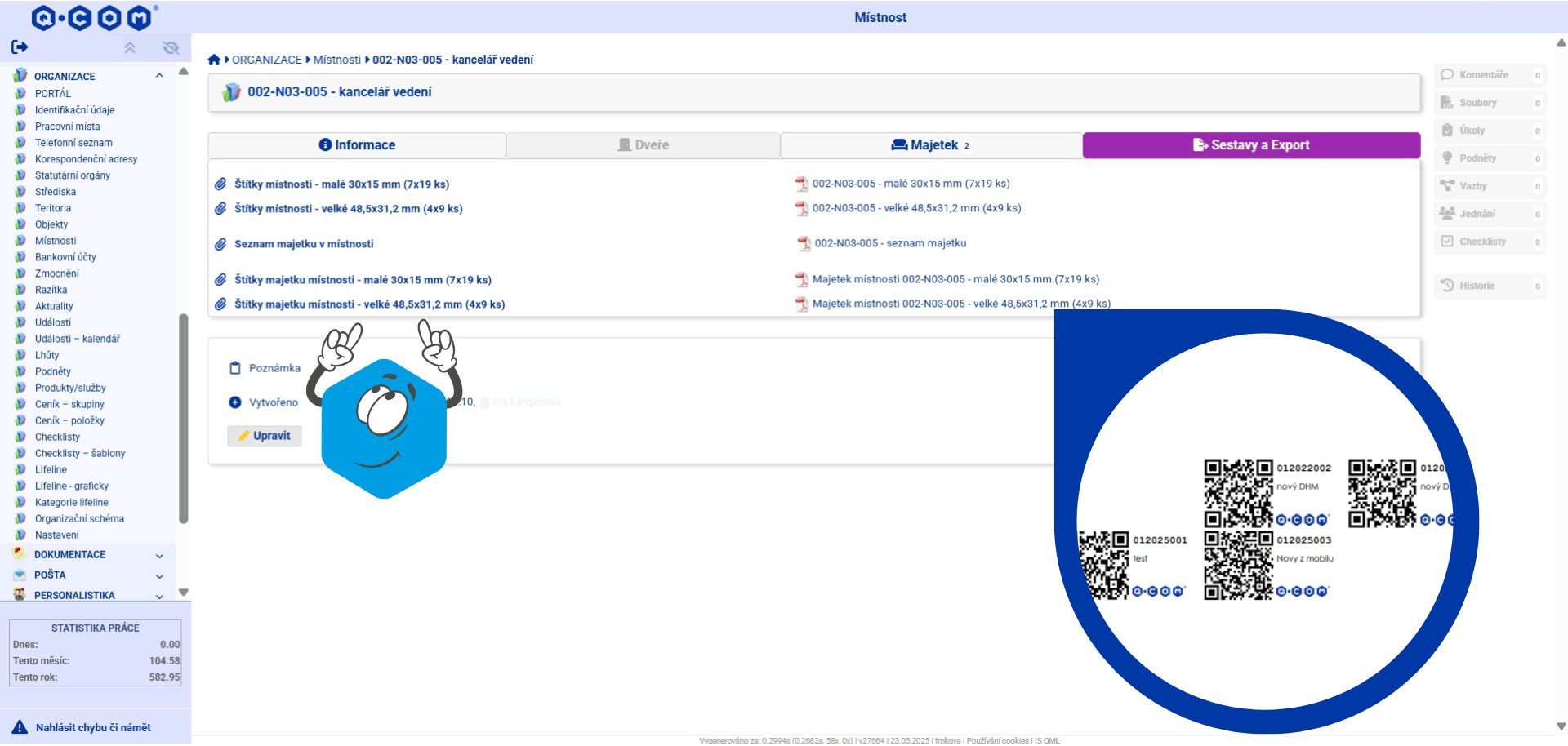This screenshot has height=746, width=1568.
Task: Go to home via breadcrumb house icon
Action: [214, 60]
